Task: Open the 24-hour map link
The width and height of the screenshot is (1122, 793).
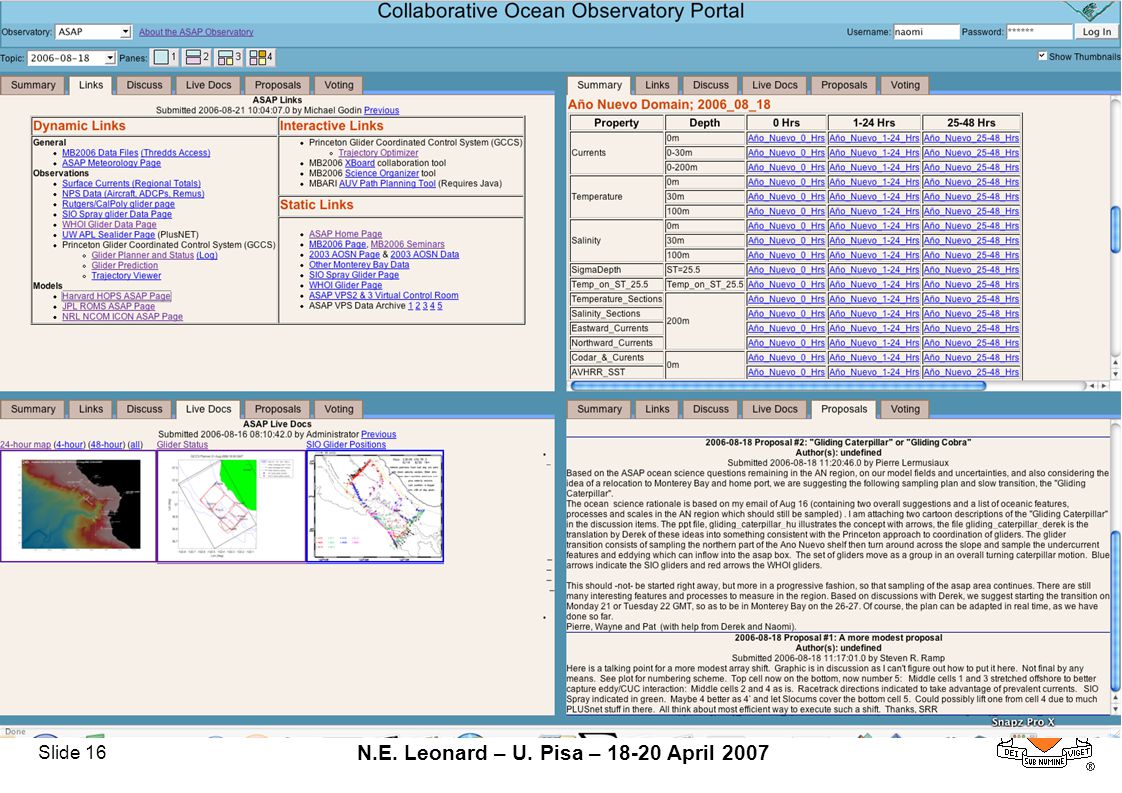Action: (26, 444)
